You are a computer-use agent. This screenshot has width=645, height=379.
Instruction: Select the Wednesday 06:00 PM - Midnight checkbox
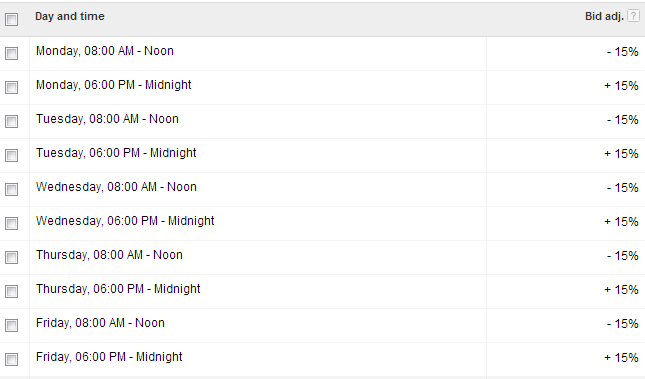tap(12, 223)
